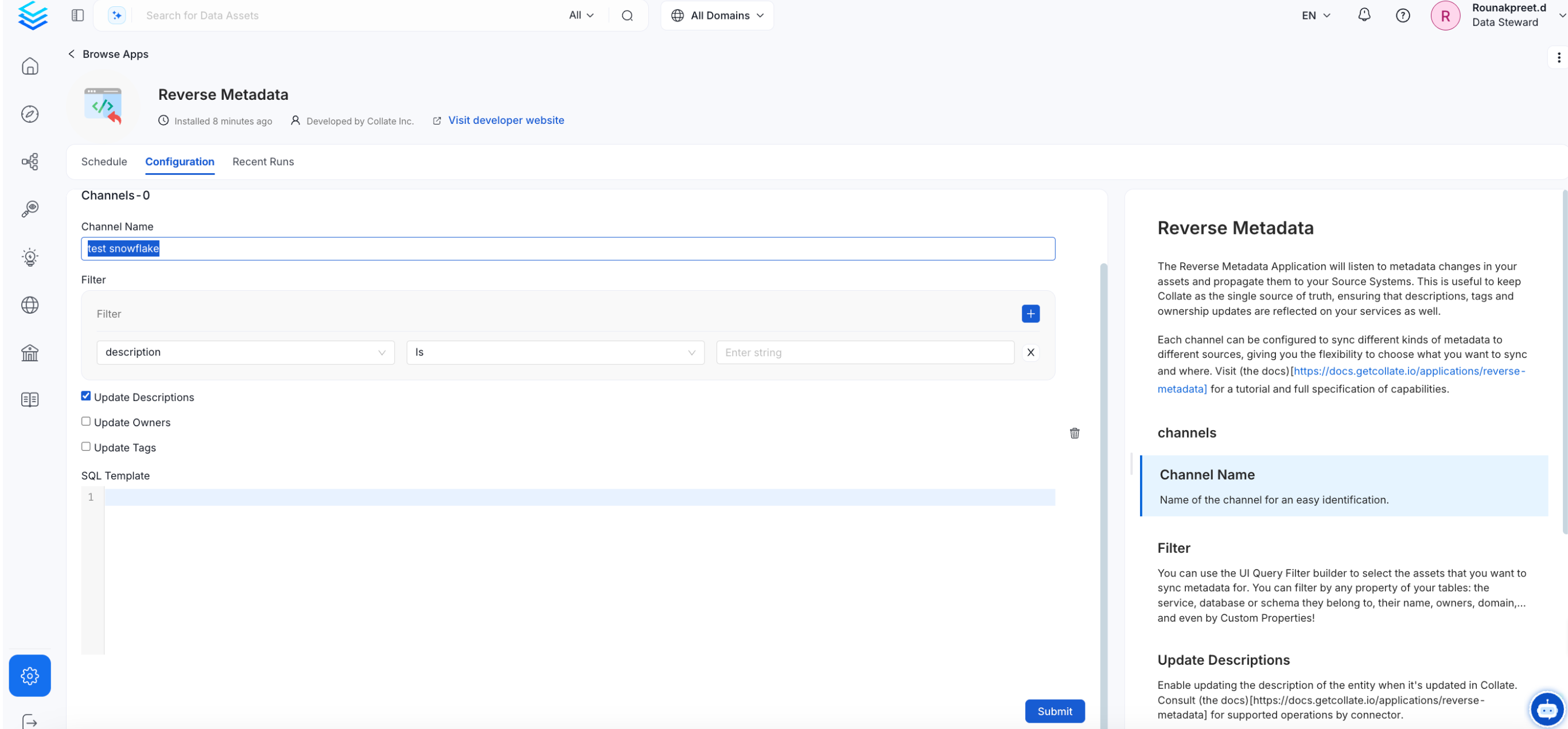The image size is (1568, 729).
Task: Open the Domains globe sidebar icon
Action: 30,304
